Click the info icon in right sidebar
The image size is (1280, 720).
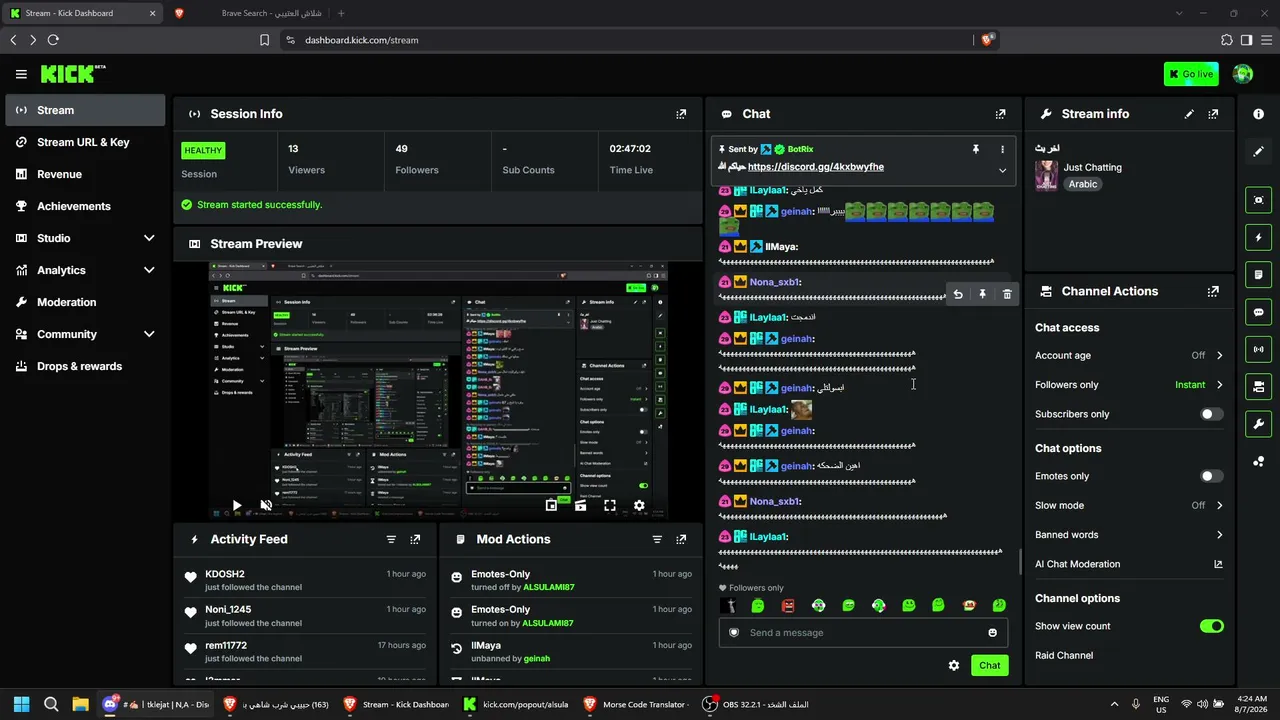[x=1259, y=114]
